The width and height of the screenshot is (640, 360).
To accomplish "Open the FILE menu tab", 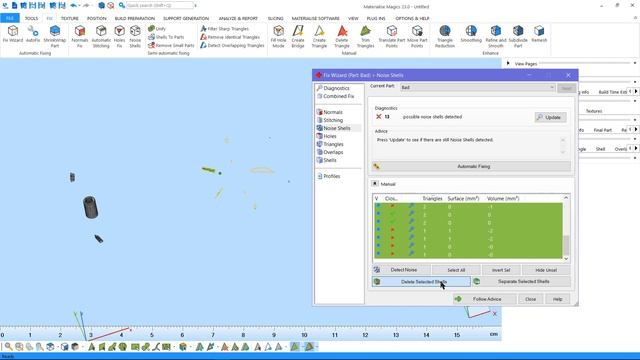I will [x=10, y=18].
